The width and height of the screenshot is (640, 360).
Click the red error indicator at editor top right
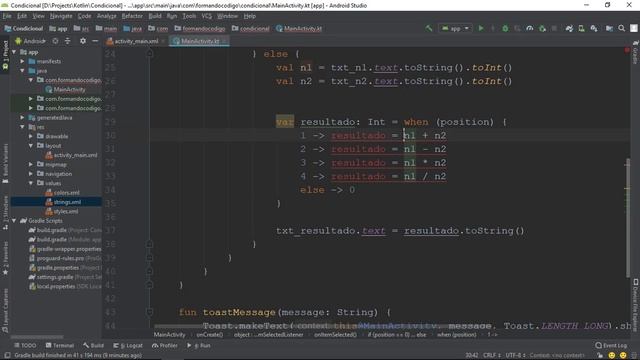coord(627,50)
